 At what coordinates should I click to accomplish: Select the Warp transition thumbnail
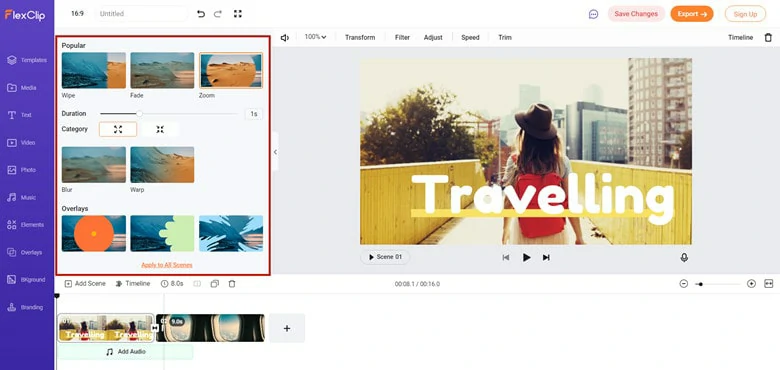[x=162, y=165]
